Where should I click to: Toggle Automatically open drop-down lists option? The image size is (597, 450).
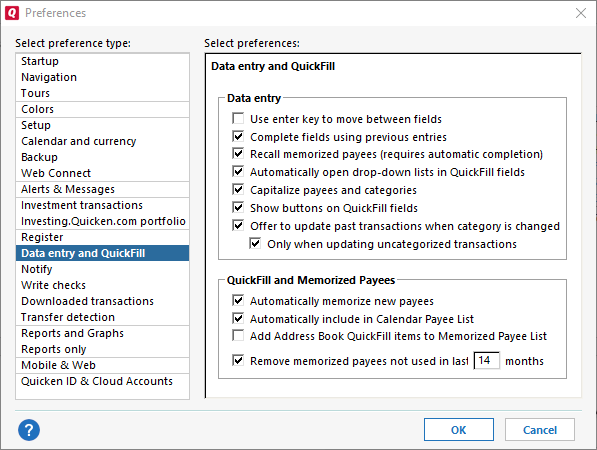click(x=238, y=171)
